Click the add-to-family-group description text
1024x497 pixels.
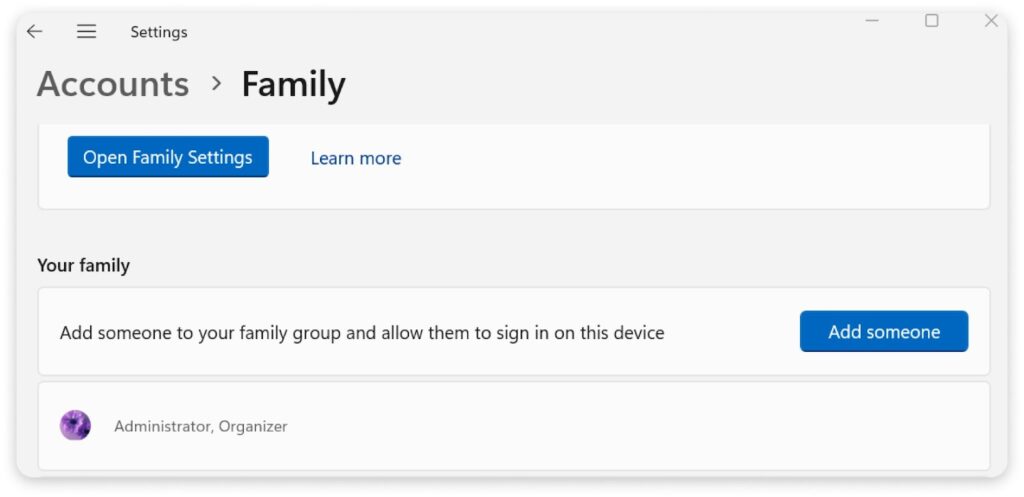(362, 333)
